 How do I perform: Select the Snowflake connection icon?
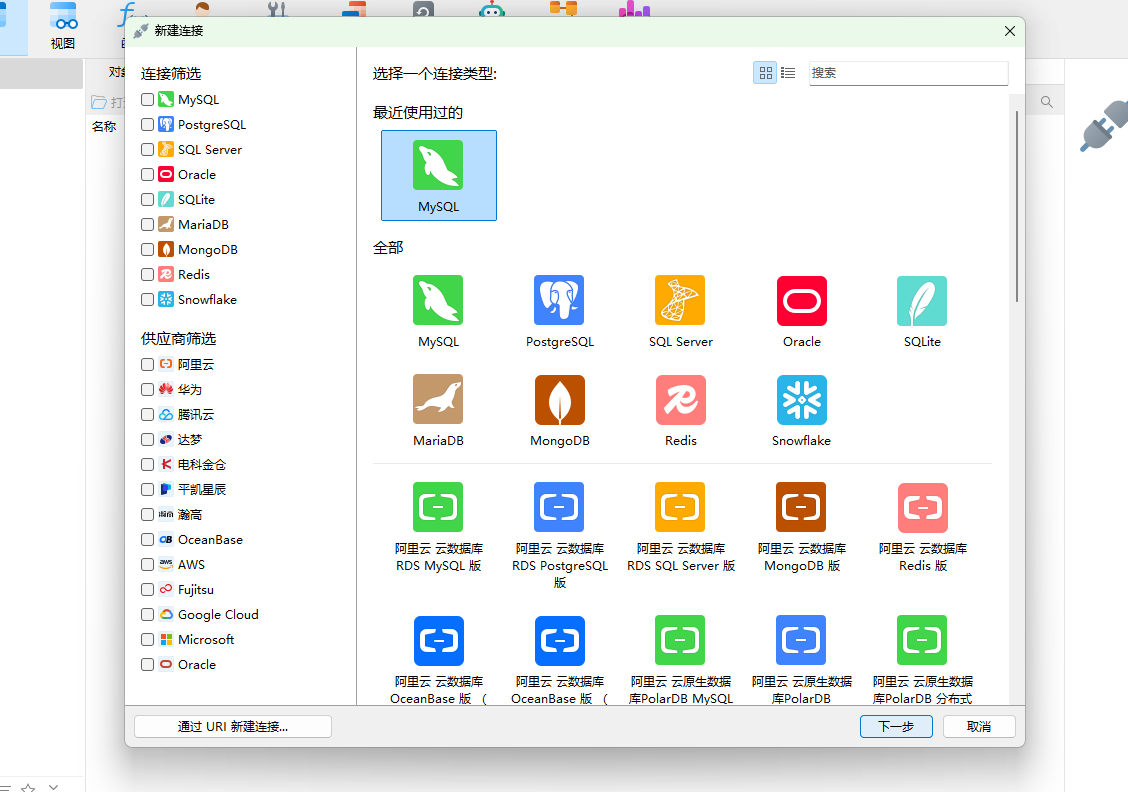click(801, 399)
